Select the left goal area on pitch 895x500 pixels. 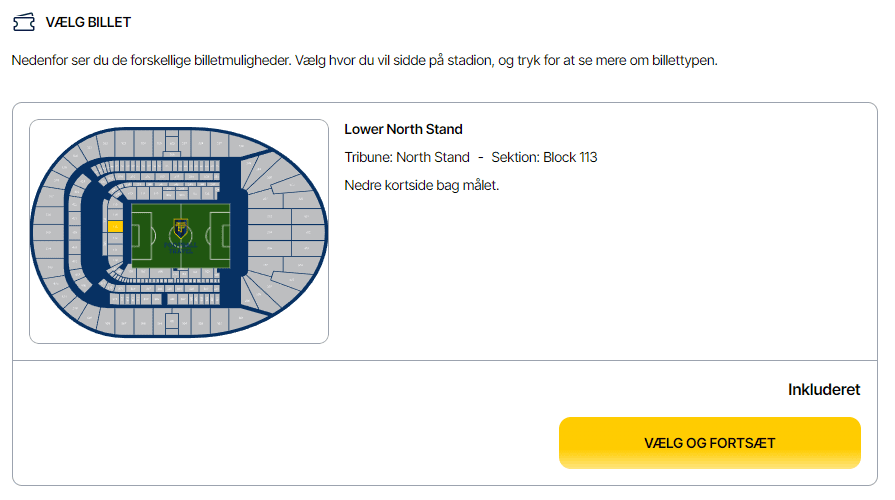141,235
